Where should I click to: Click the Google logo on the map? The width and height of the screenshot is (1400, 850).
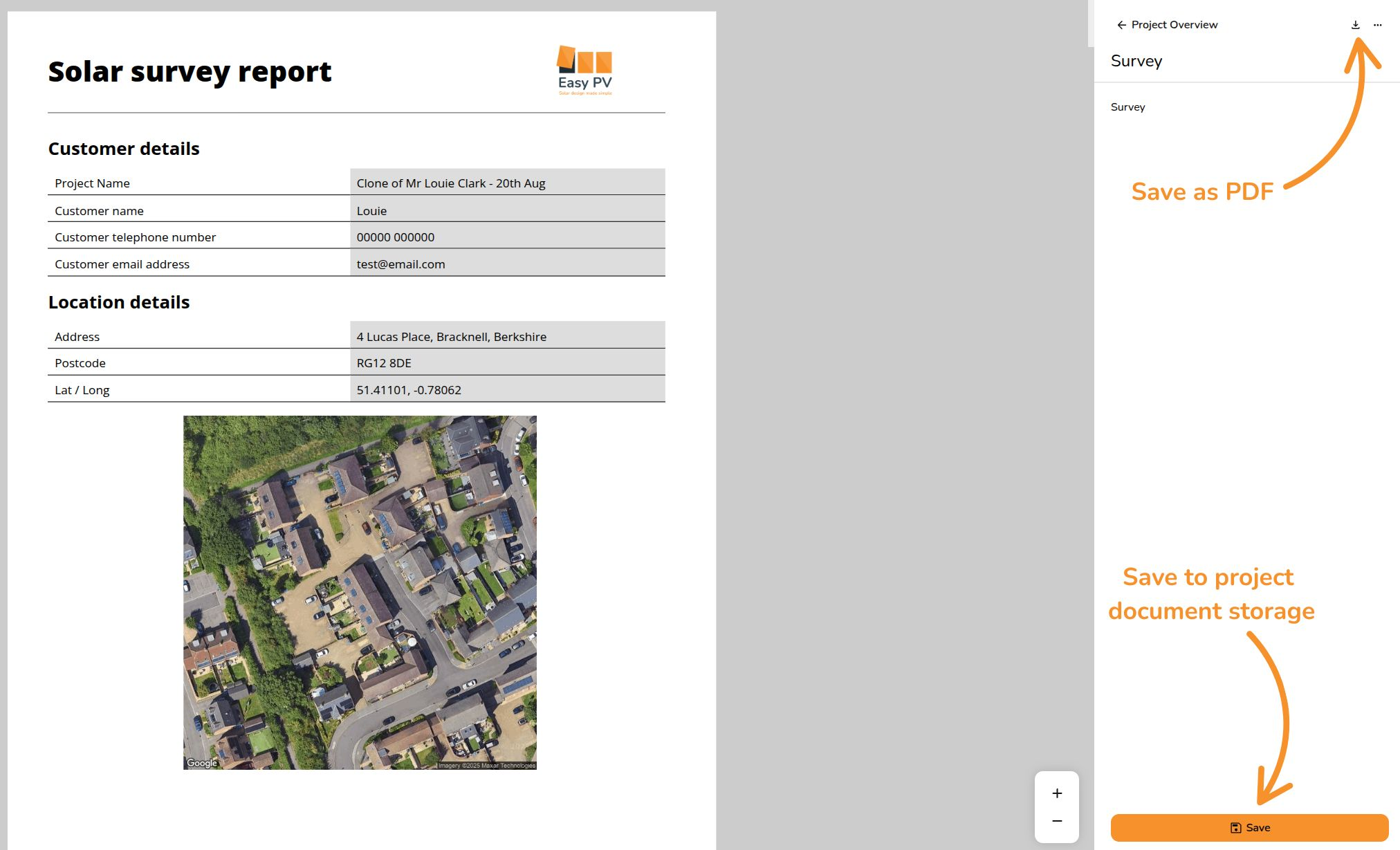202,763
